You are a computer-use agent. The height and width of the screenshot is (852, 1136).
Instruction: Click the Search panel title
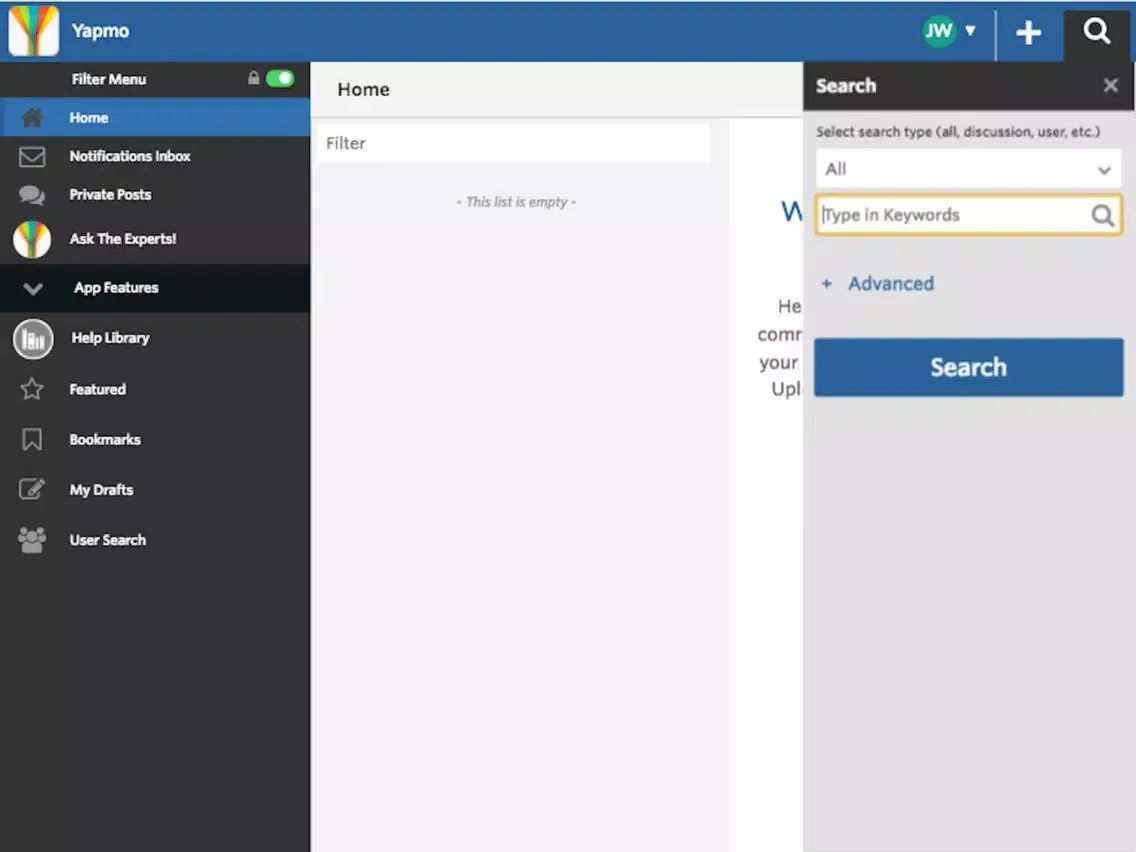point(845,85)
